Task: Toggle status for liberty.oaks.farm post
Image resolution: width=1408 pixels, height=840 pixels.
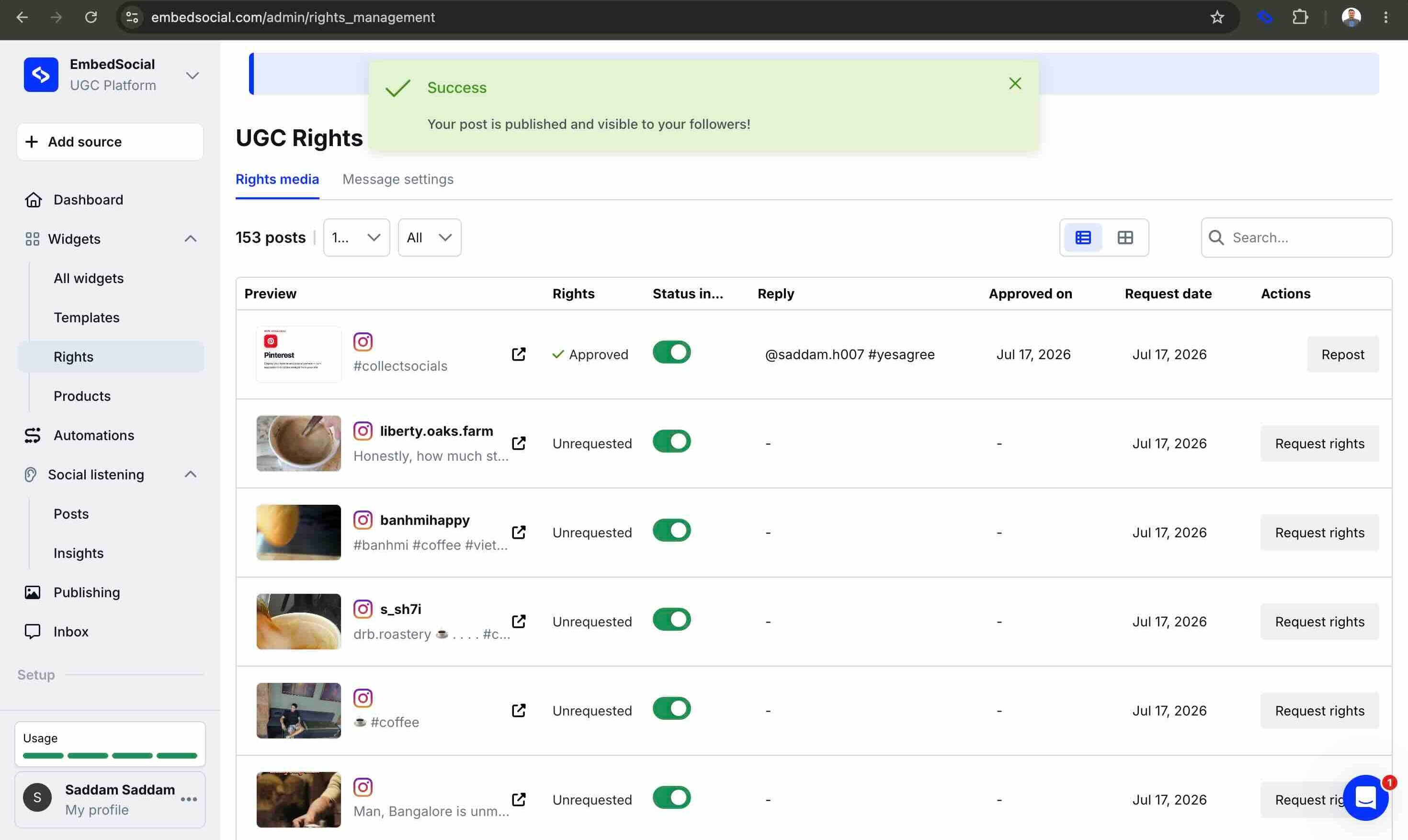Action: pyautogui.click(x=672, y=441)
